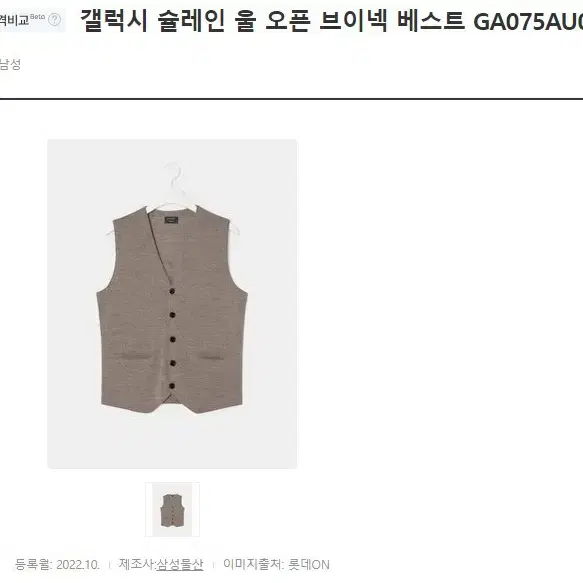Image resolution: width=583 pixels, height=583 pixels.
Task: Click the question mark help icon
Action: coord(55,19)
